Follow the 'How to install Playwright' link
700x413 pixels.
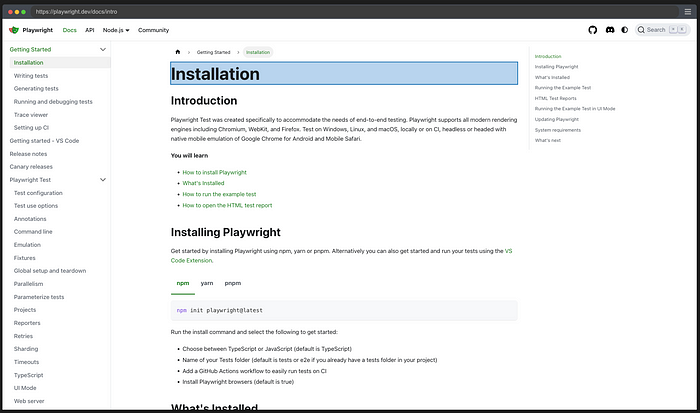point(214,172)
